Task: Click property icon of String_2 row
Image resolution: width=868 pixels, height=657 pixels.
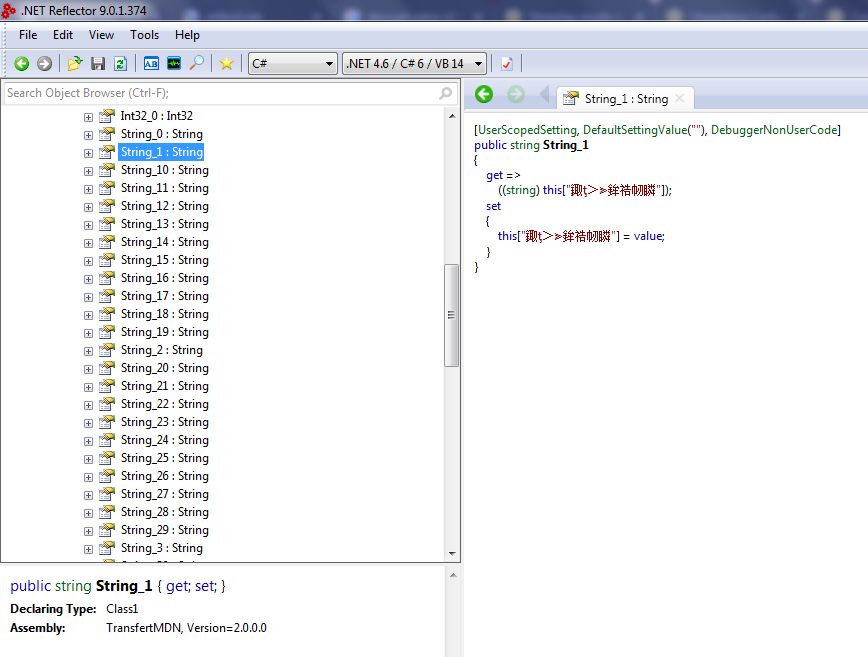Action: tap(107, 350)
